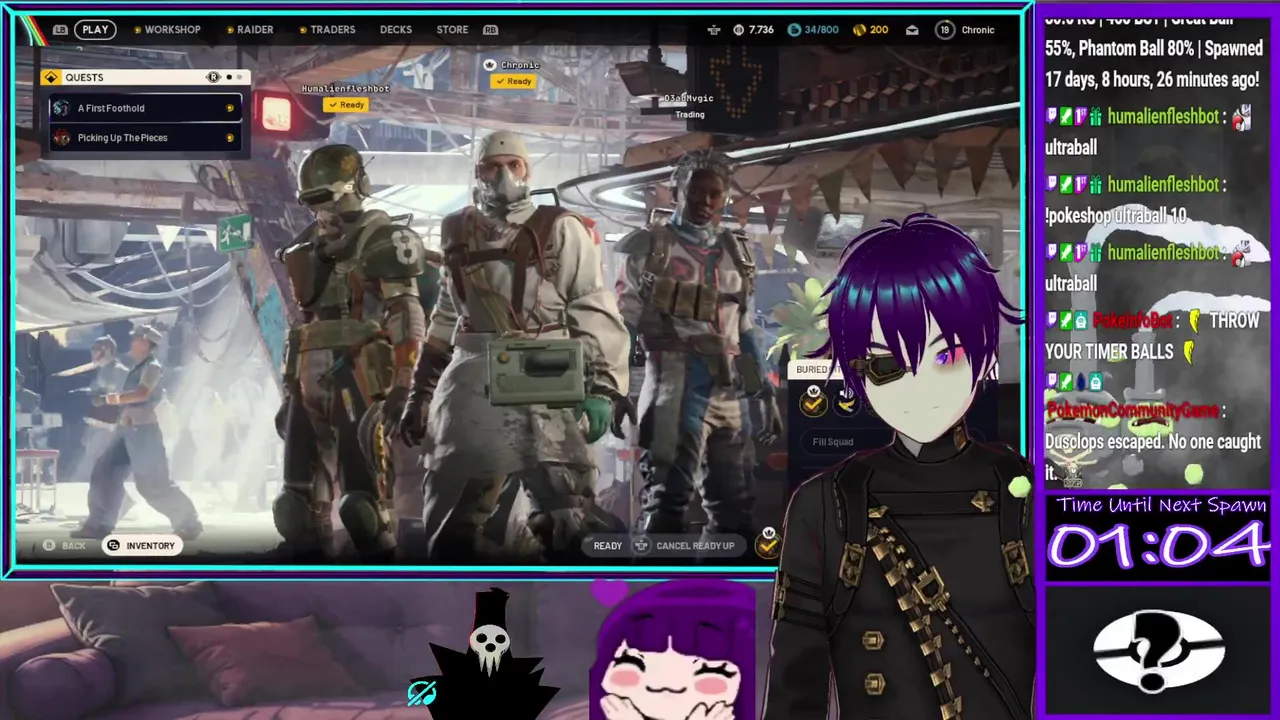
Task: Click Humalienfleshbot player name
Action: point(345,89)
